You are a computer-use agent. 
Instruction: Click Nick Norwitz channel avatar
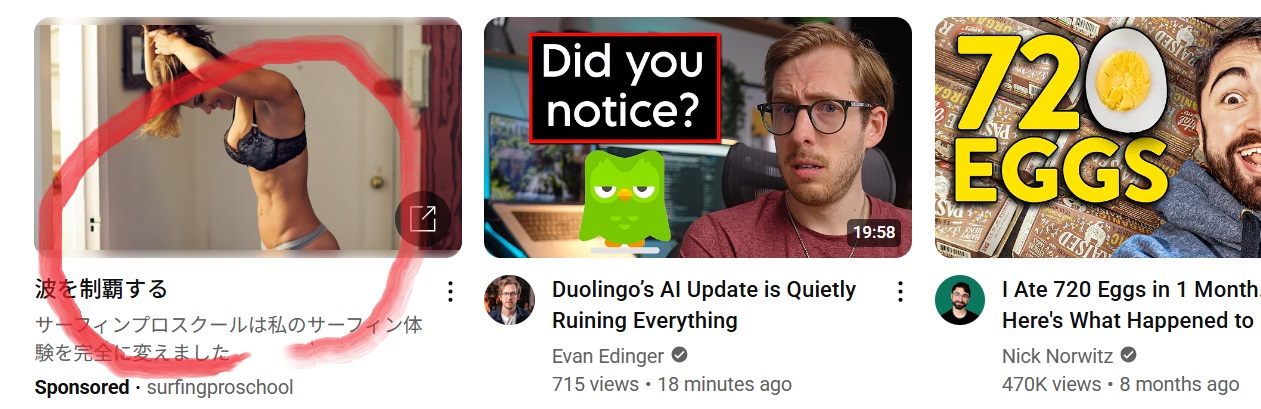tap(960, 300)
